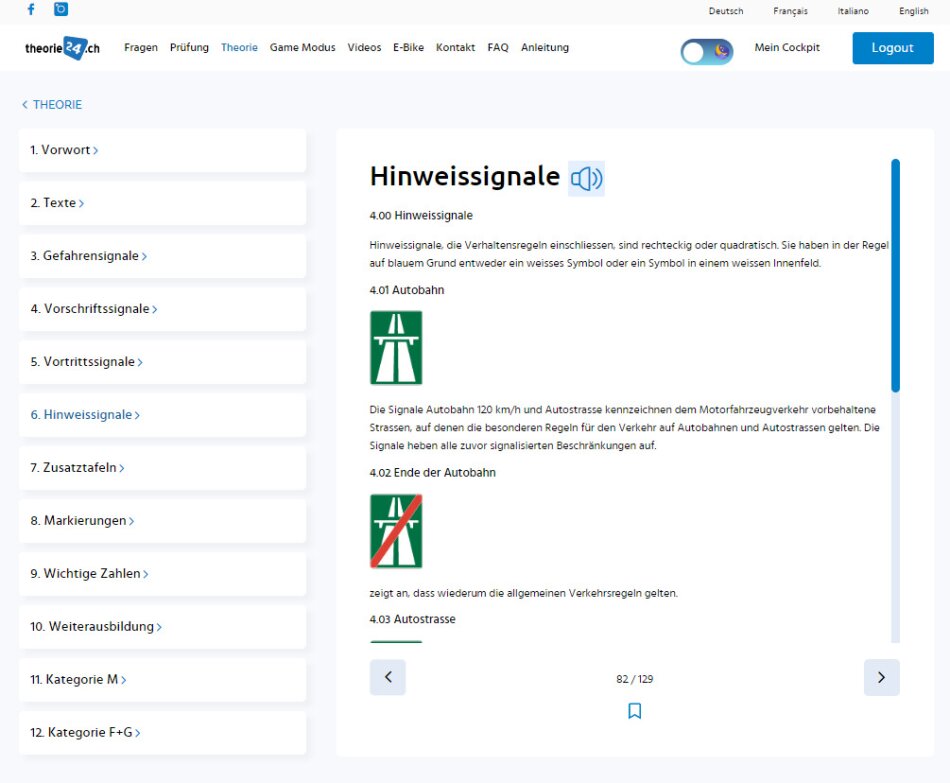Expand chapter 3. Gefahrensignale
Image resolution: width=950 pixels, height=783 pixels.
click(x=162, y=256)
